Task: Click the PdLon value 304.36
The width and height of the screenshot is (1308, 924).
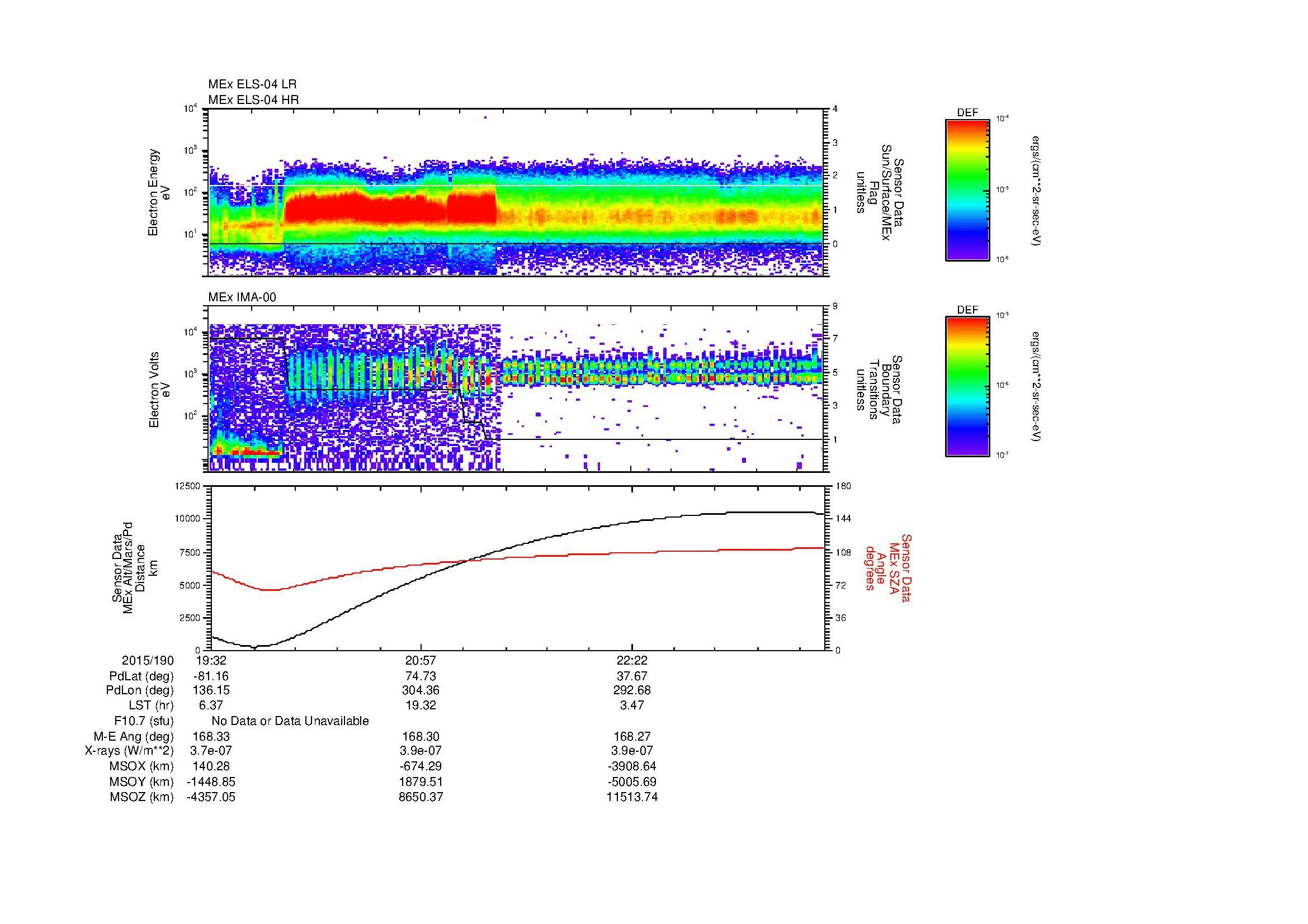Action: (421, 690)
